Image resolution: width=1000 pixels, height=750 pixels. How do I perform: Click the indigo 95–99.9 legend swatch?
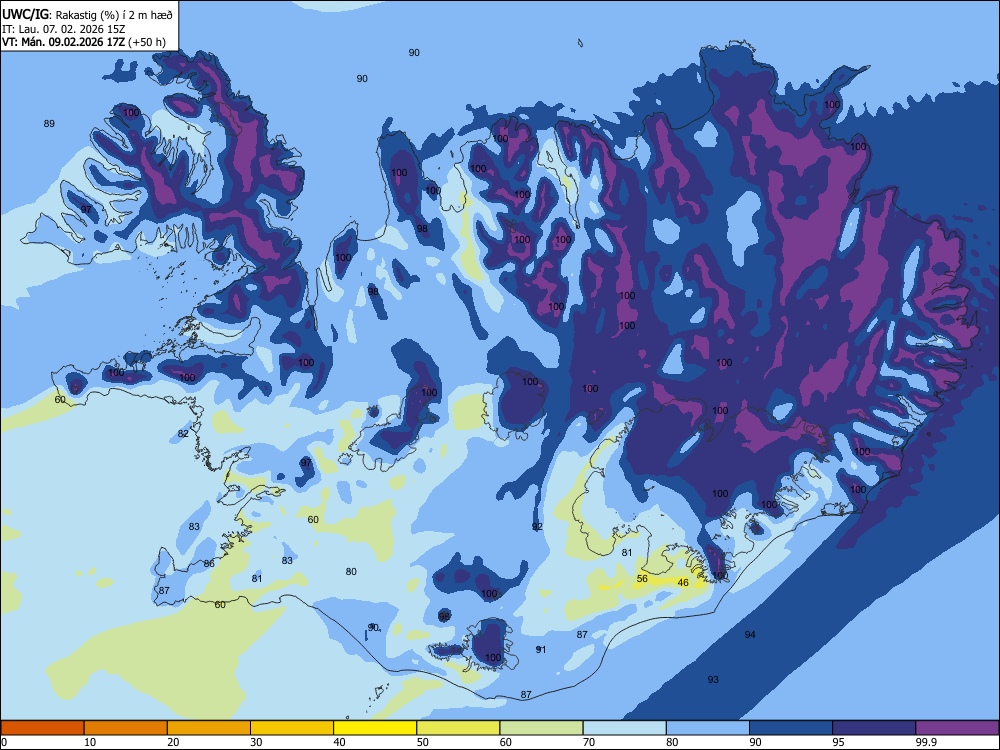coord(874,728)
